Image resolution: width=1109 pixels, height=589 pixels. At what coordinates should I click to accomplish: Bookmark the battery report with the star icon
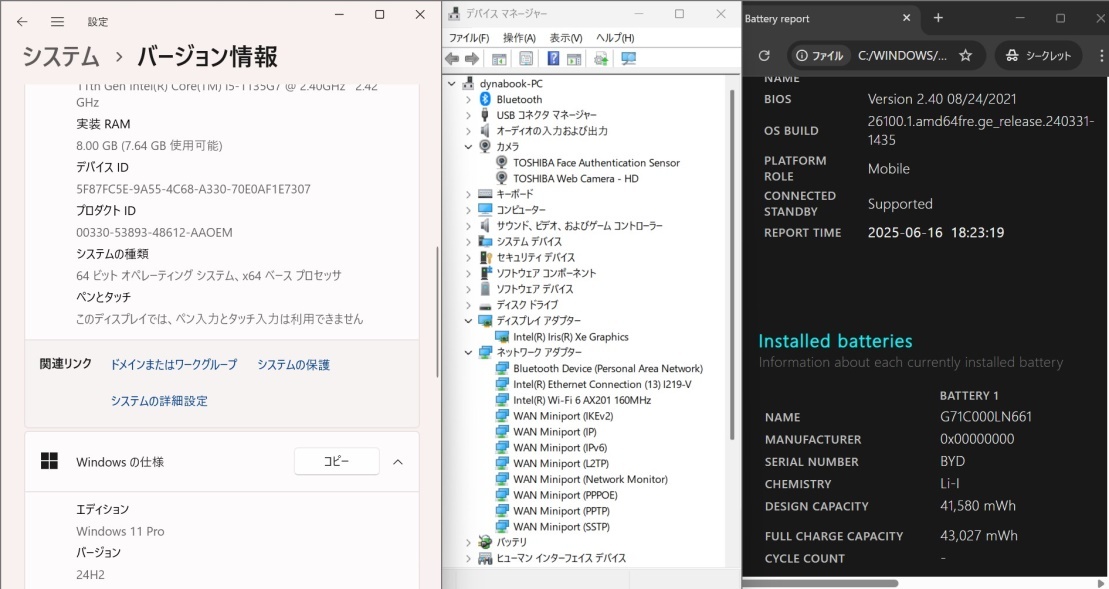click(966, 55)
